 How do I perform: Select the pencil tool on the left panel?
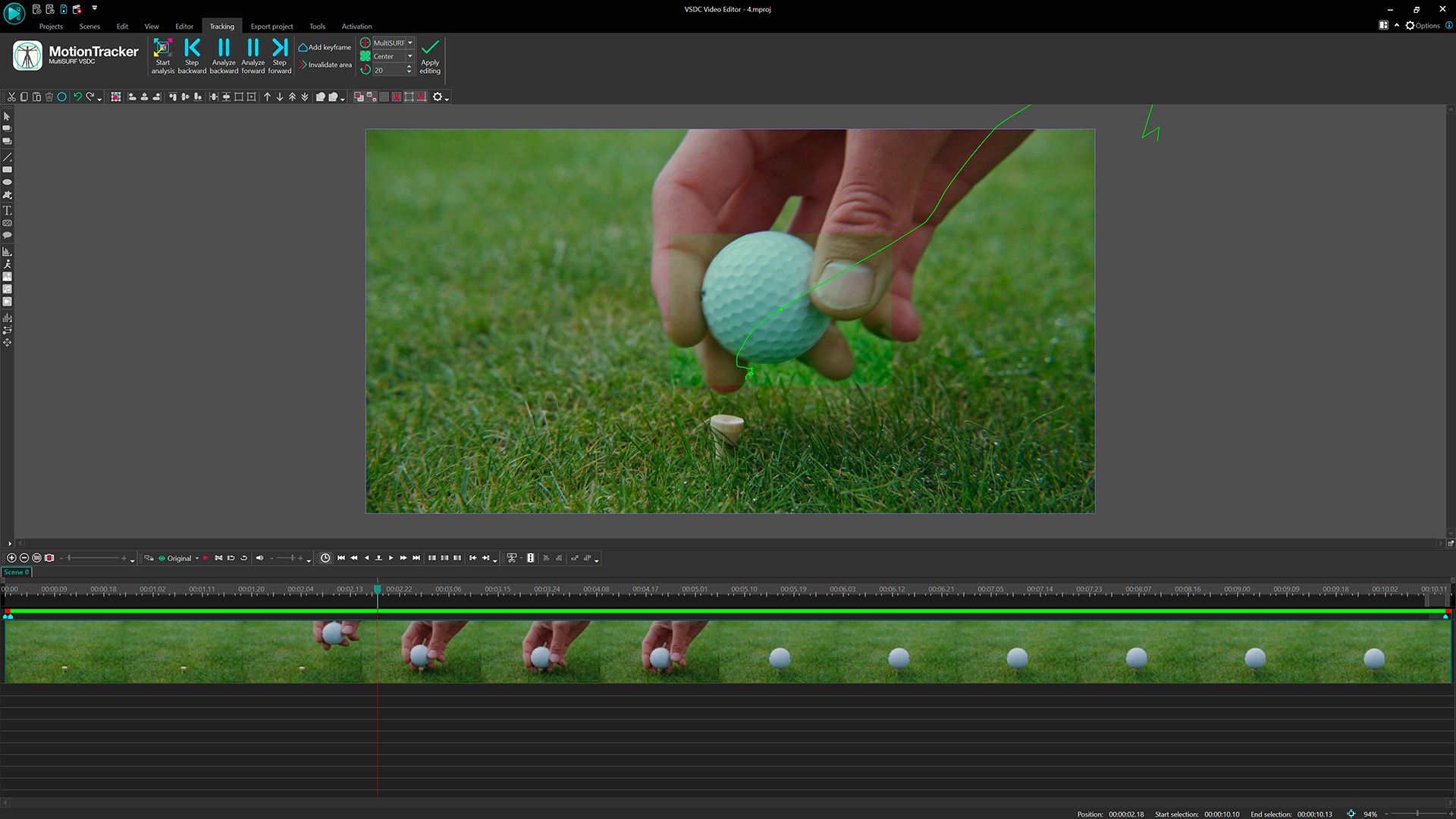click(8, 158)
